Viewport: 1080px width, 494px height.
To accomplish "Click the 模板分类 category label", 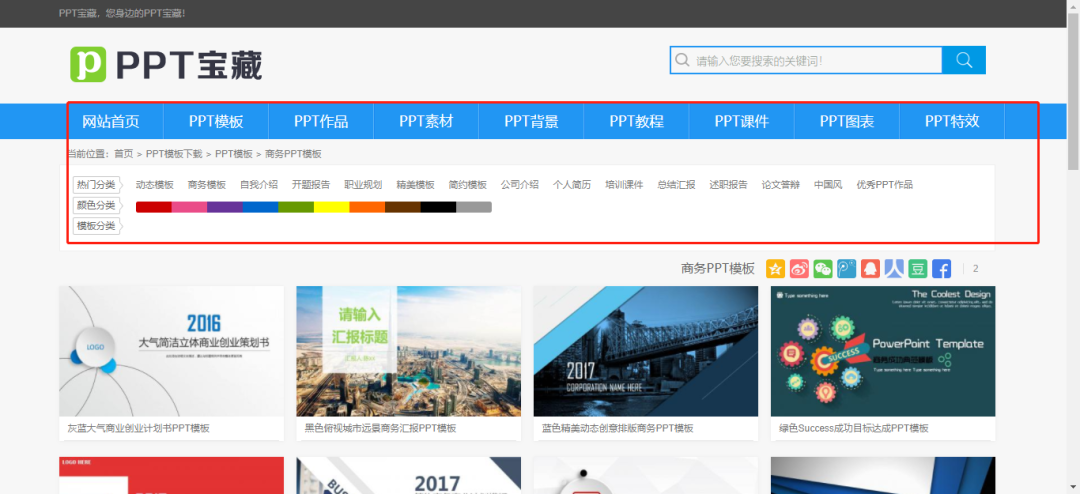I will 96,226.
